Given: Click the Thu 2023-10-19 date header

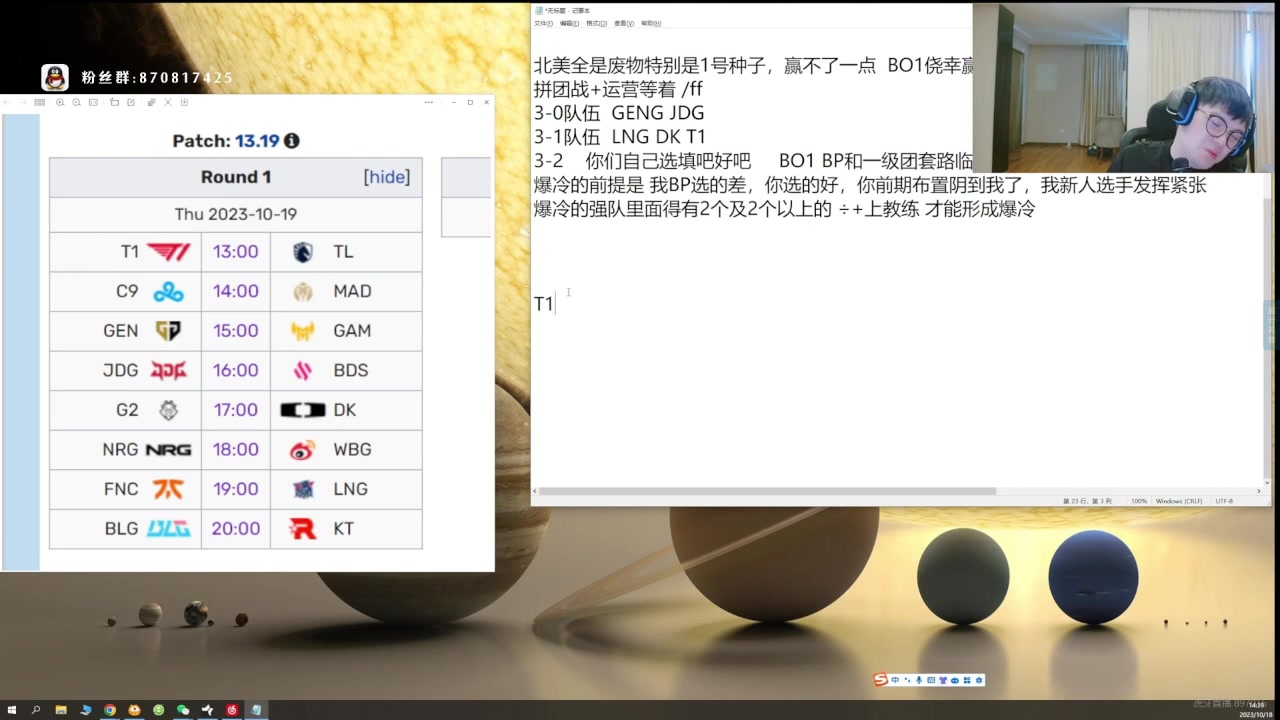Looking at the screenshot, I should click(x=236, y=214).
